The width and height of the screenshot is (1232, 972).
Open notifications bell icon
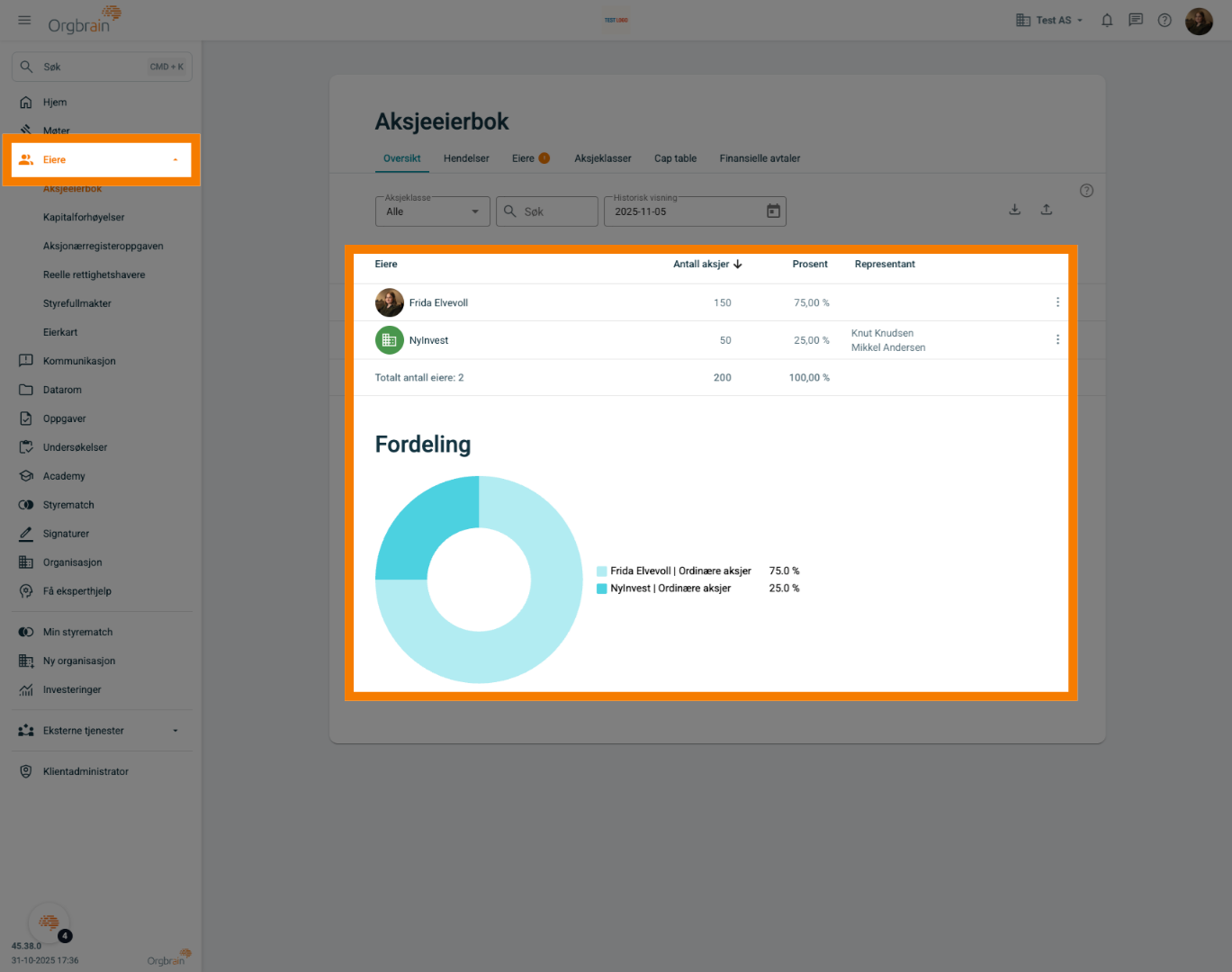click(1107, 20)
